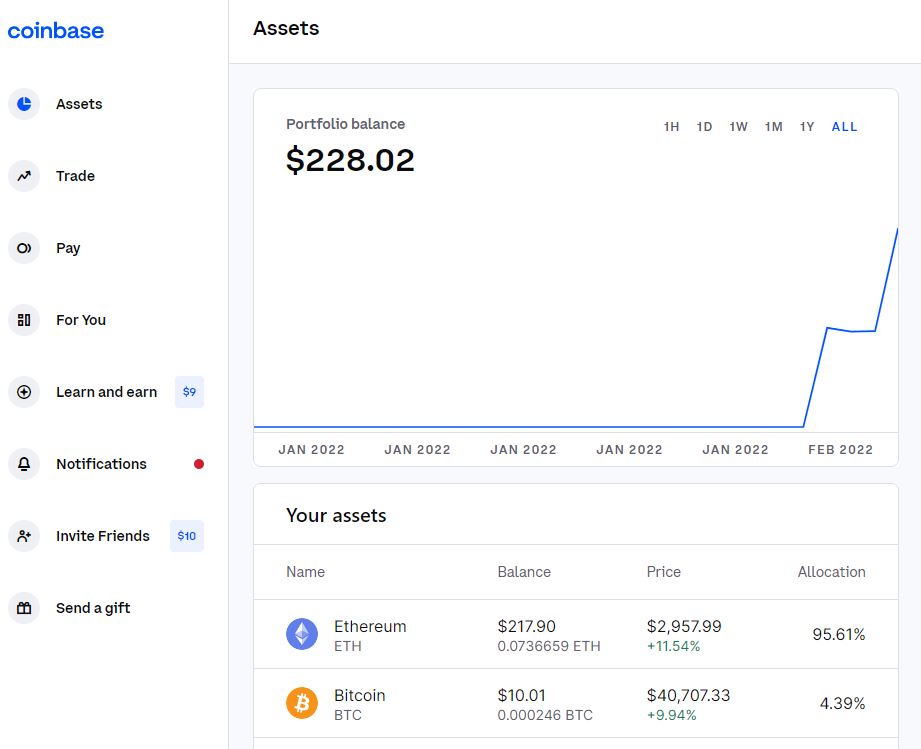Click the Notifications bell icon
Screen dimensions: 921x749
coord(24,464)
